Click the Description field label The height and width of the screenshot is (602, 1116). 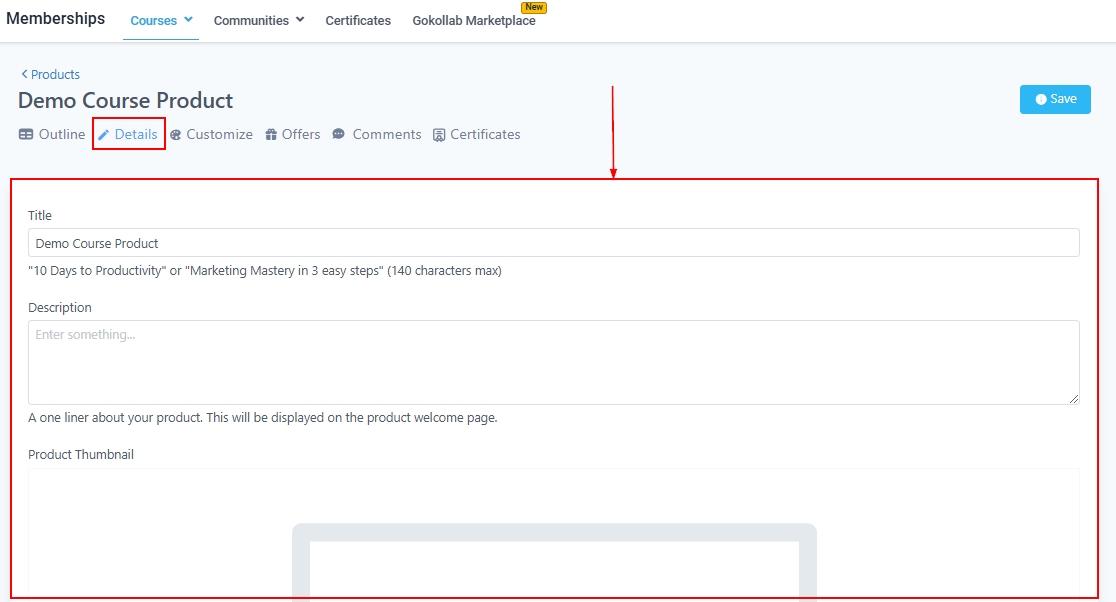pos(60,307)
